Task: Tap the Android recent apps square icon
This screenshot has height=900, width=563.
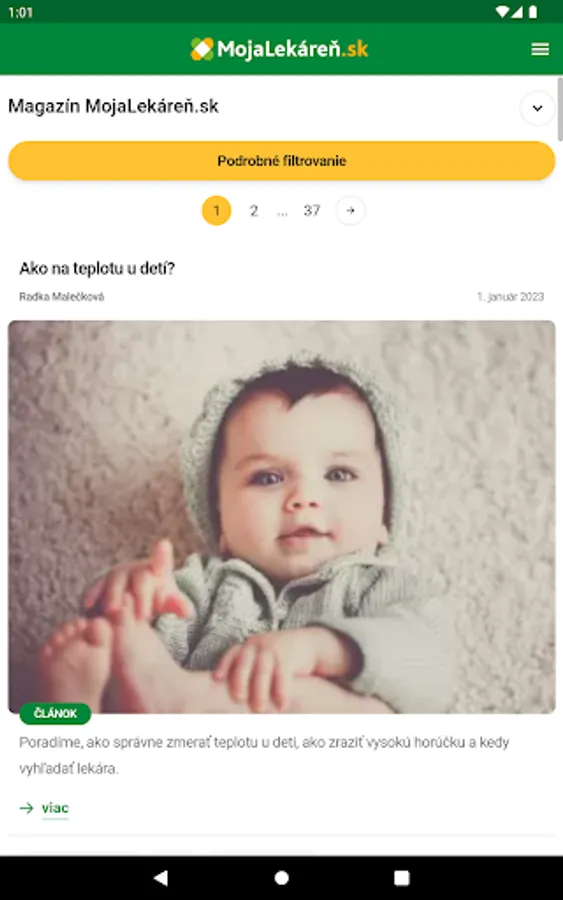Action: point(402,878)
